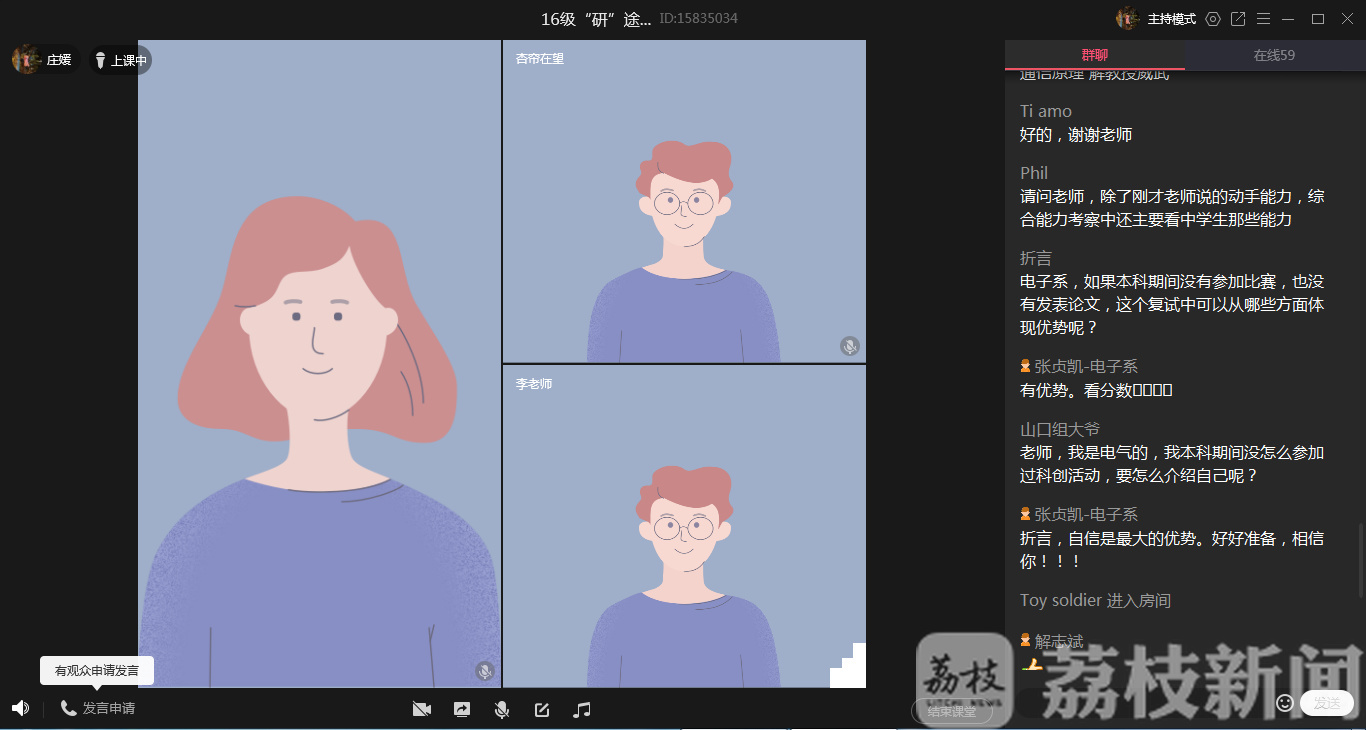The width and height of the screenshot is (1366, 730).
Task: Click the room ID 15835034 text
Action: pos(699,19)
